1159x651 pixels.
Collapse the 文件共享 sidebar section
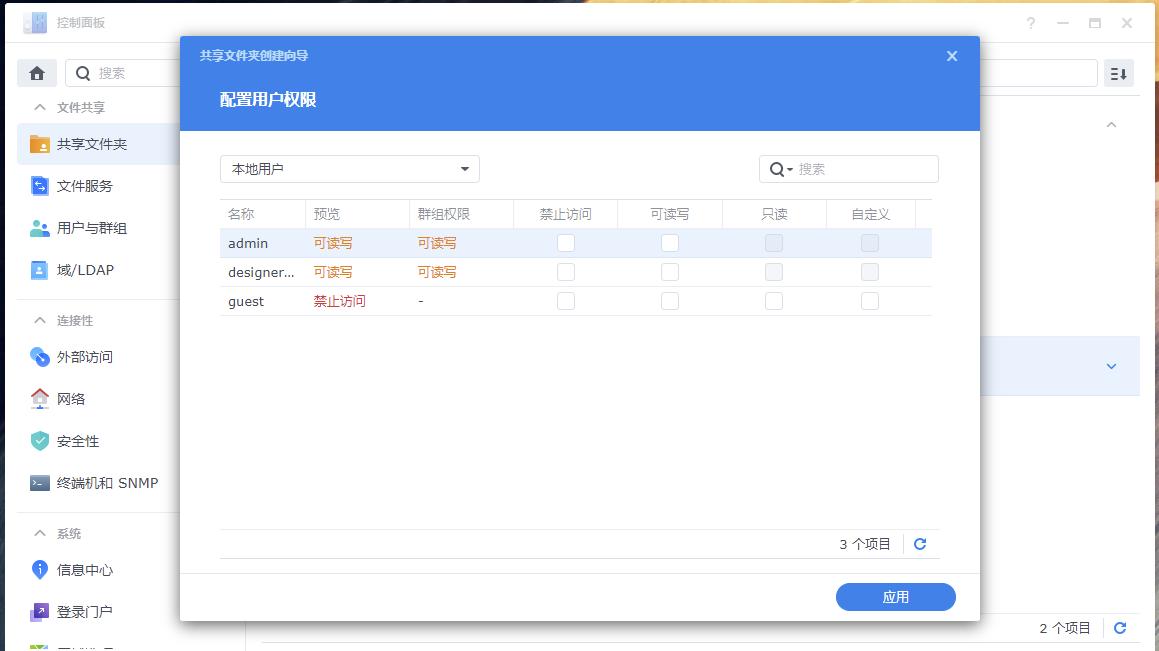(x=38, y=107)
